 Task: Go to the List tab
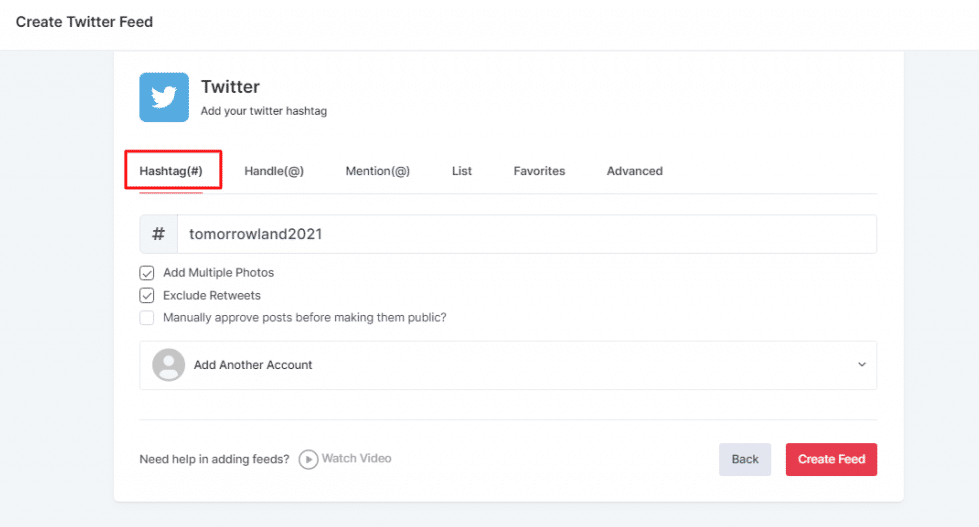[x=461, y=171]
